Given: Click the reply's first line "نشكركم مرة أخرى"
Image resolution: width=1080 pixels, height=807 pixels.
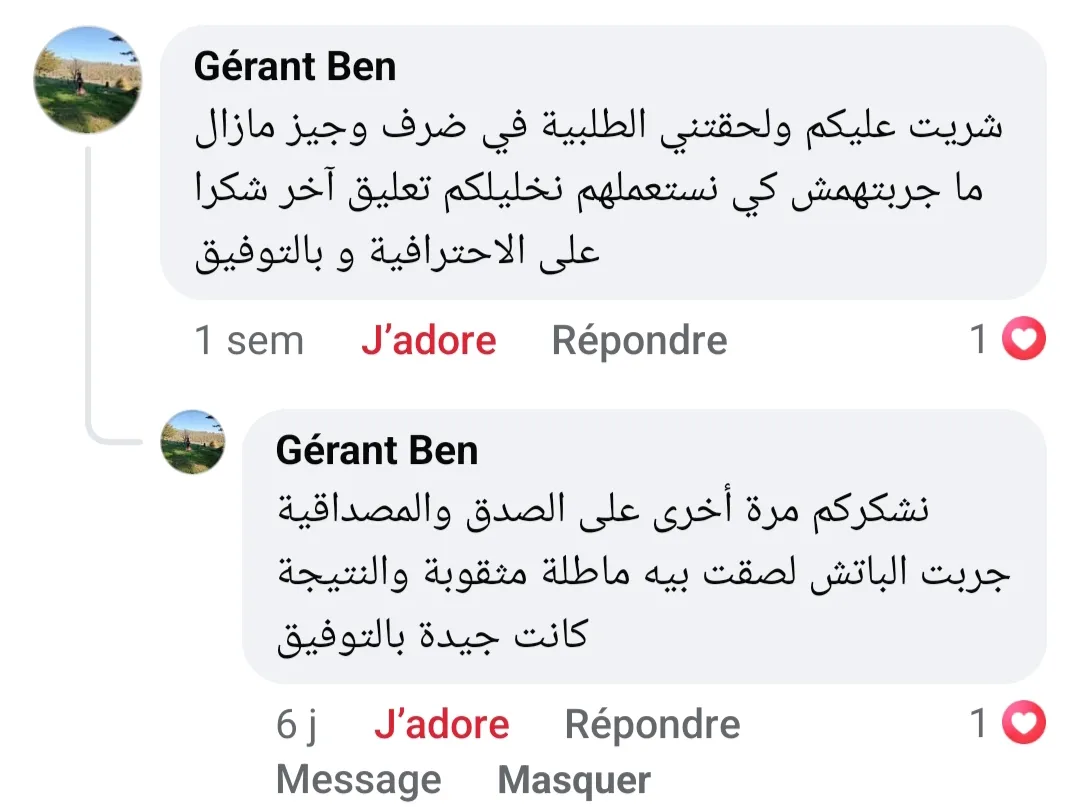Looking at the screenshot, I should (x=604, y=512).
